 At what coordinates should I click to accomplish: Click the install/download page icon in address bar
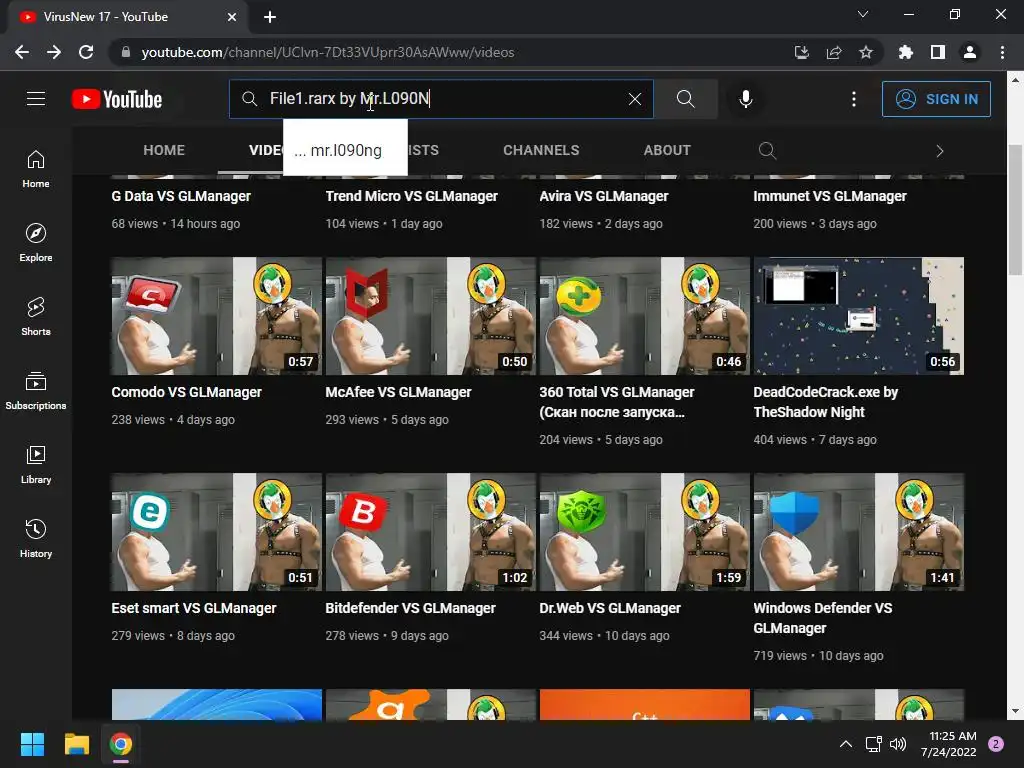pos(802,52)
